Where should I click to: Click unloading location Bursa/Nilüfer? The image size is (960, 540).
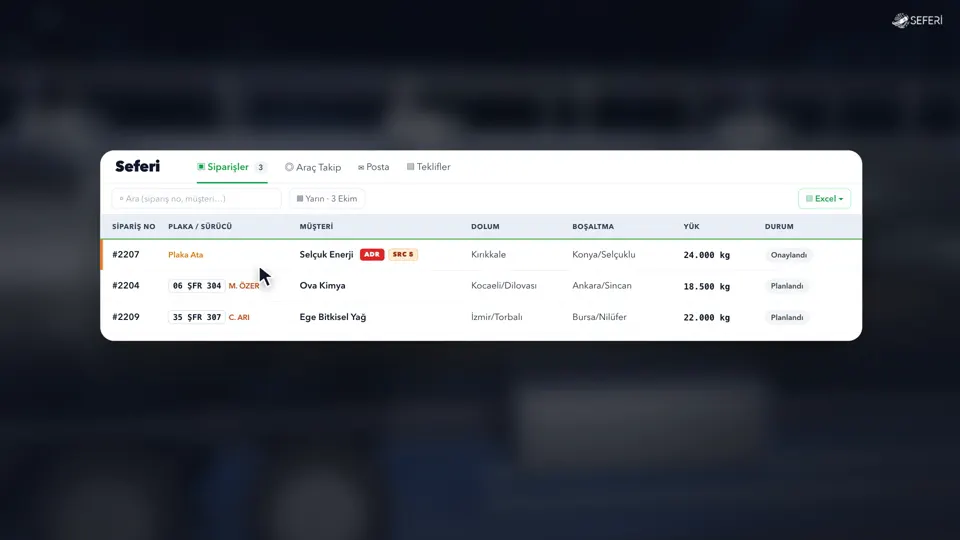(x=599, y=317)
